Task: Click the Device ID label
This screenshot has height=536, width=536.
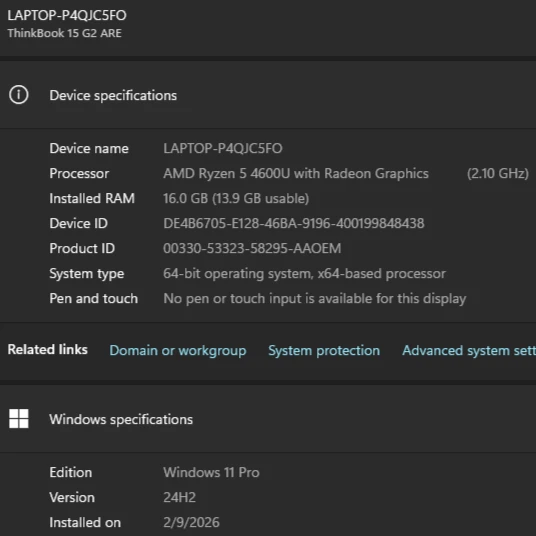Action: point(79,223)
